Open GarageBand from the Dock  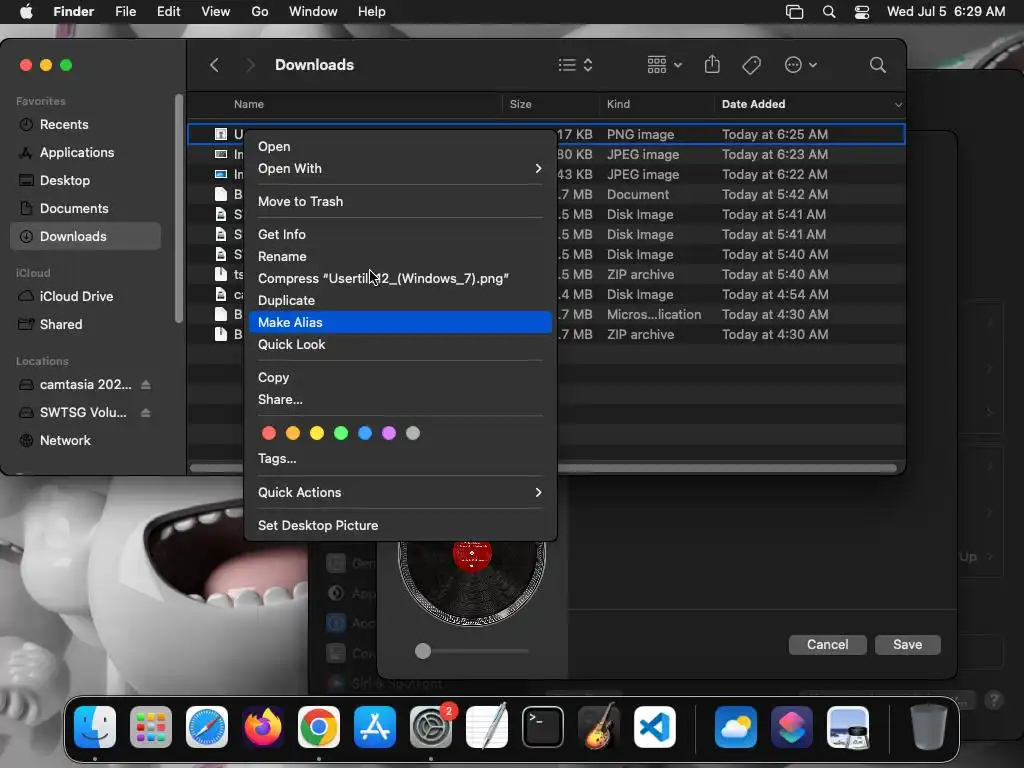599,727
